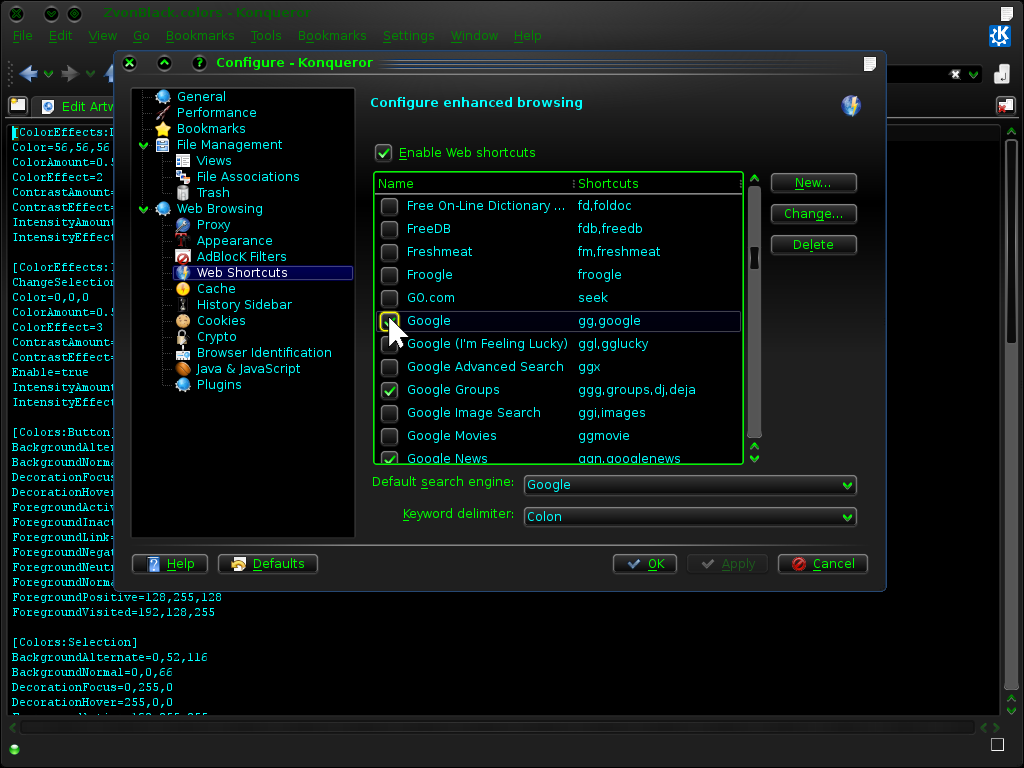Click the File Management cabinet icon
1024x768 pixels.
pyautogui.click(x=163, y=145)
